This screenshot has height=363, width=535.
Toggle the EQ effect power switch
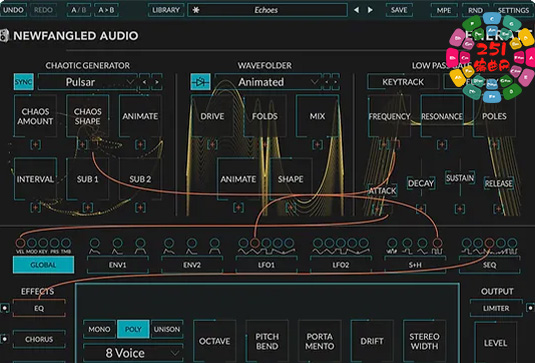tap(4, 308)
